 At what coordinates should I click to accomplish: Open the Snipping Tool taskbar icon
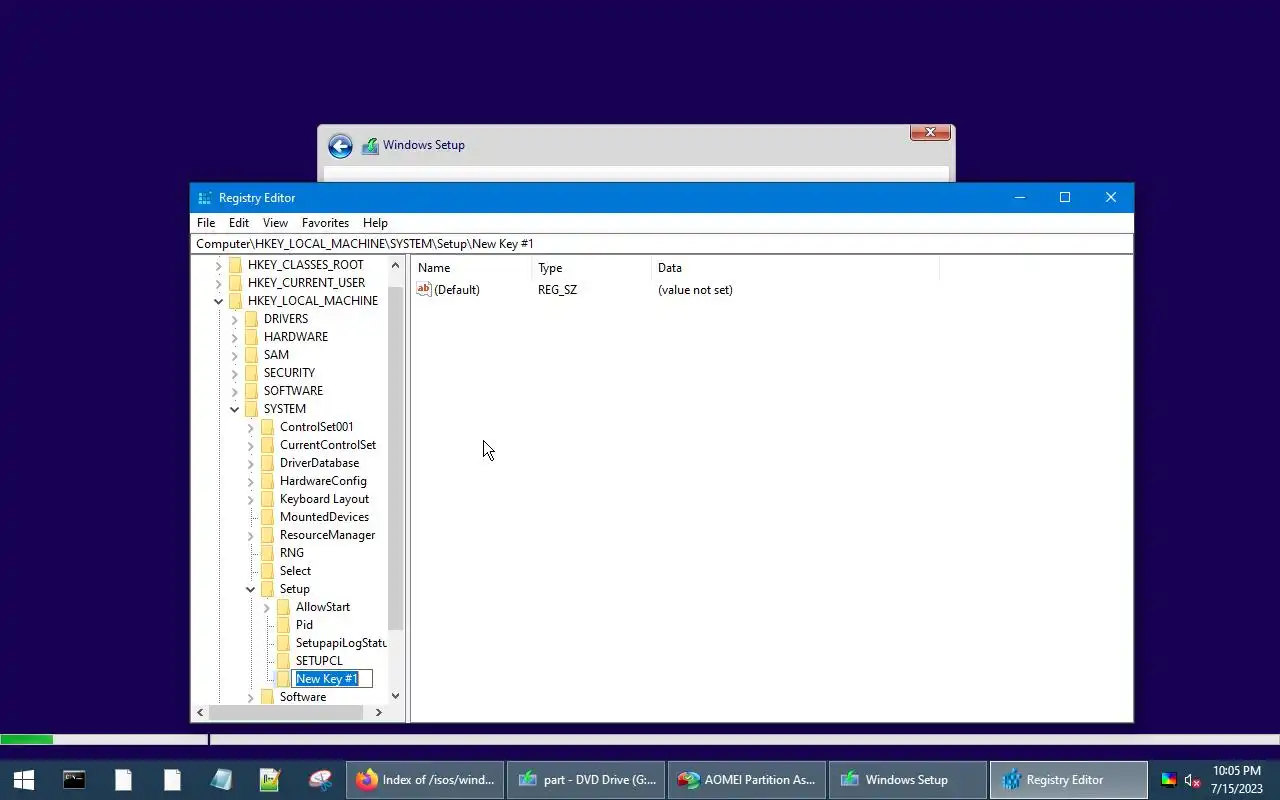click(x=320, y=780)
